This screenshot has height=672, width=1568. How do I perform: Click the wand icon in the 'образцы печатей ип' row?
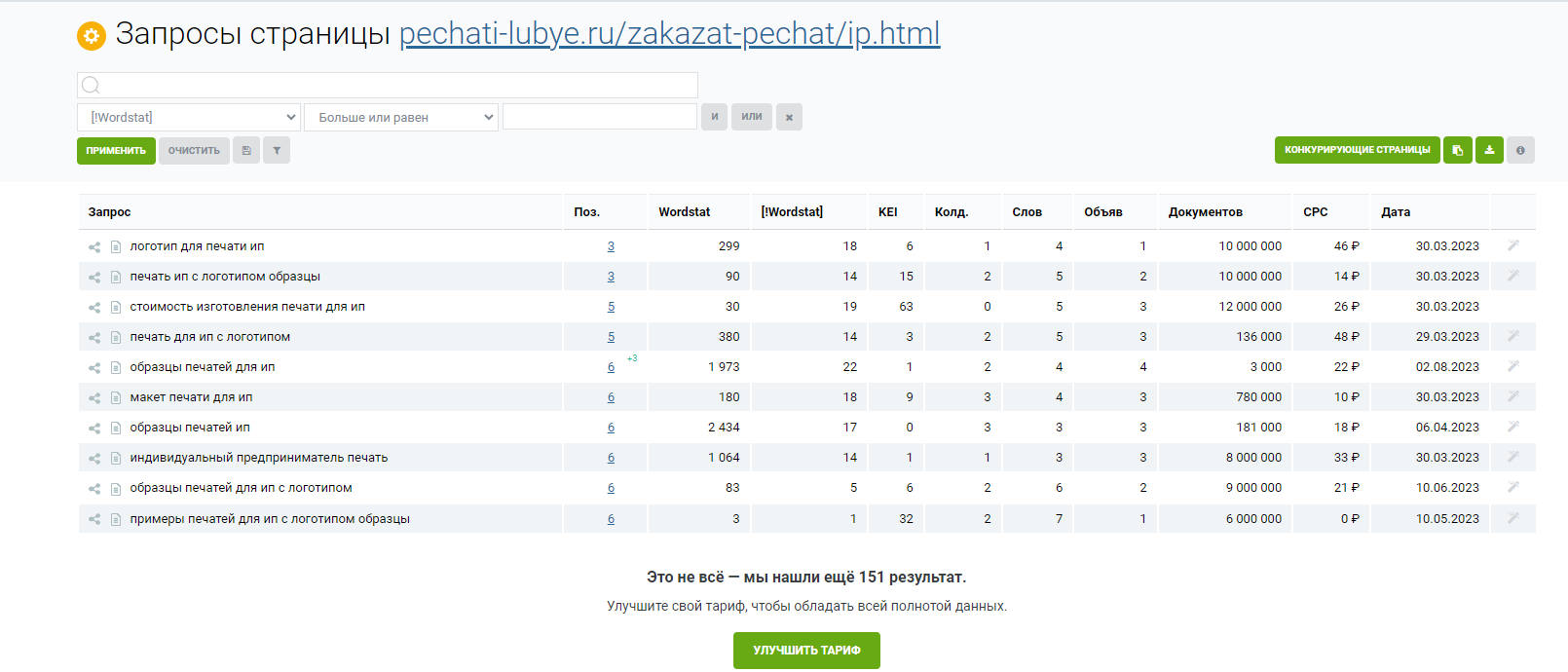pos(1513,427)
